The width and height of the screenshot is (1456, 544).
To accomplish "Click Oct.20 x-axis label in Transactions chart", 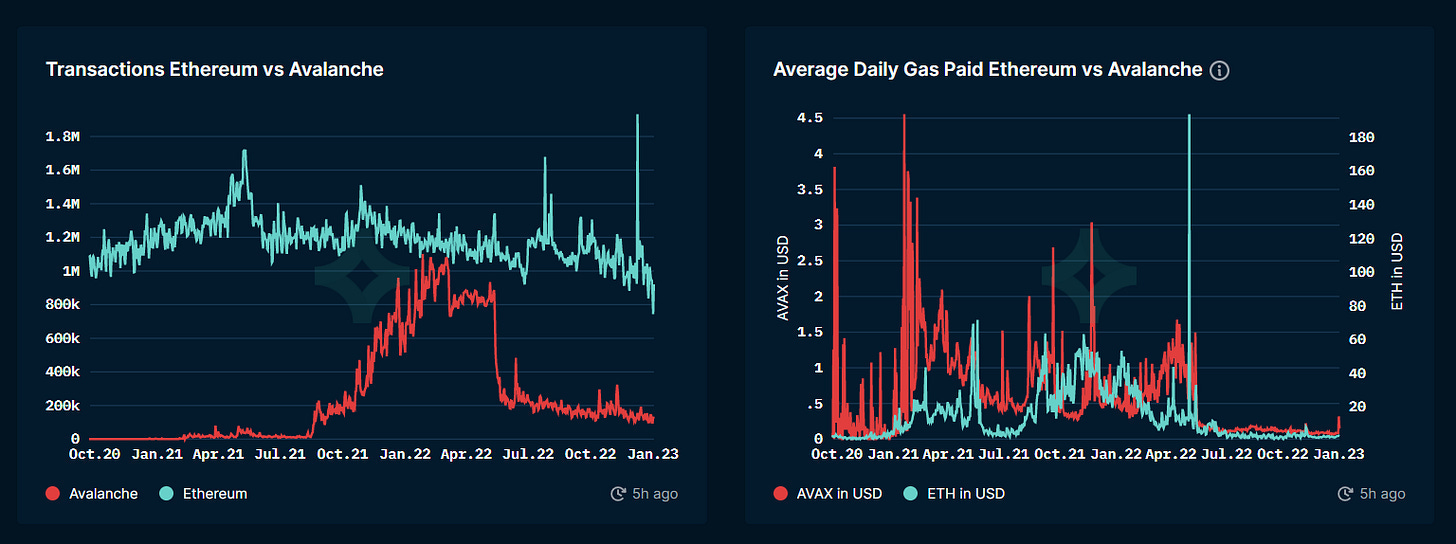I will coord(95,454).
